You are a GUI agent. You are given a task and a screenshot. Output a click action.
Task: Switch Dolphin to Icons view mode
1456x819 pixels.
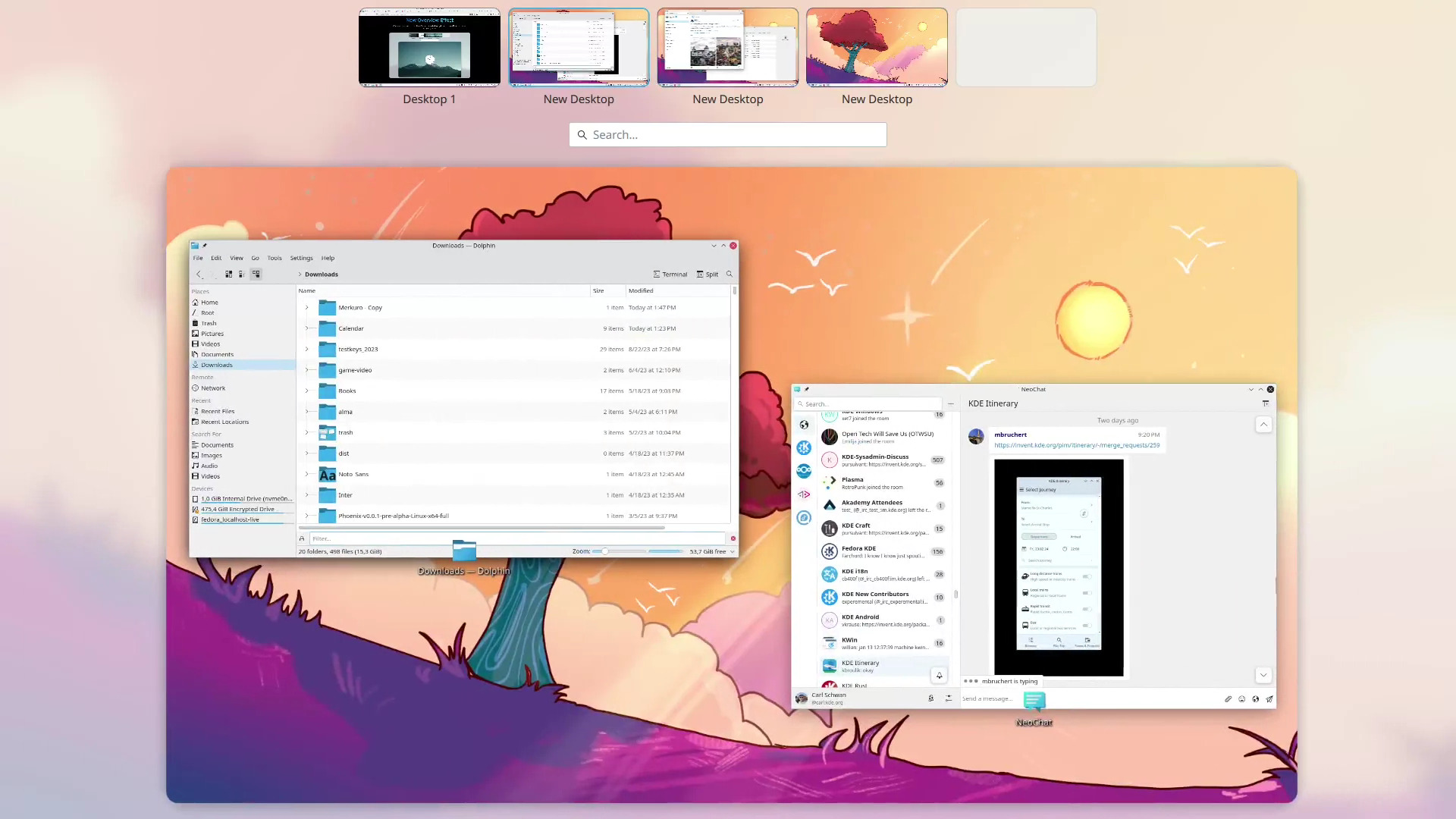tap(228, 275)
